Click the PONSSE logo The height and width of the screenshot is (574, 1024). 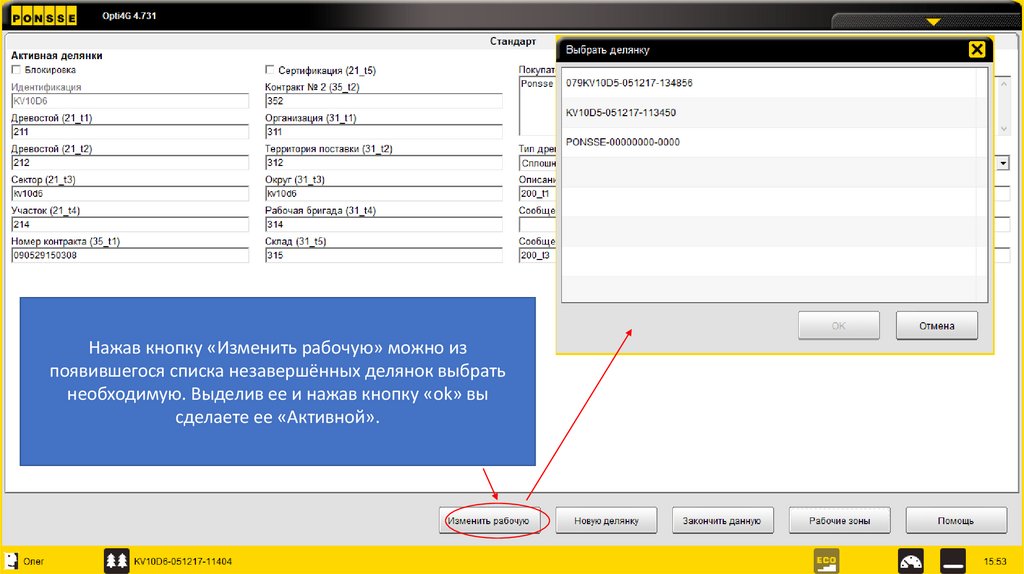(x=44, y=16)
